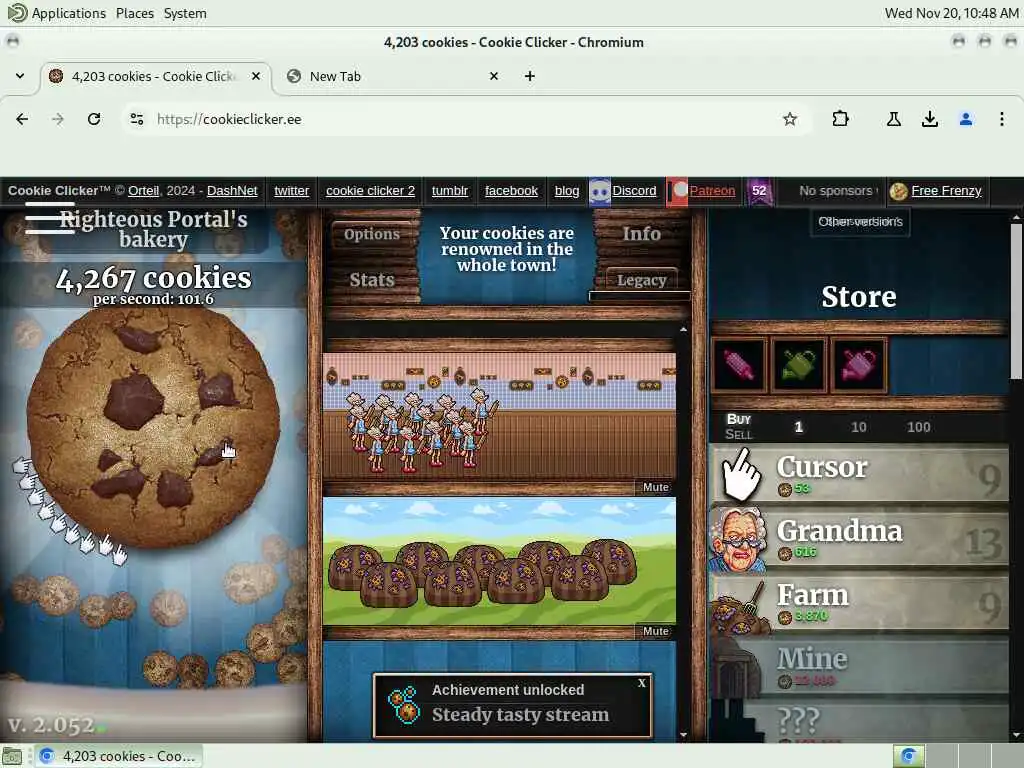Open the tumblr link
Viewport: 1024px width, 768px height.
tap(450, 191)
